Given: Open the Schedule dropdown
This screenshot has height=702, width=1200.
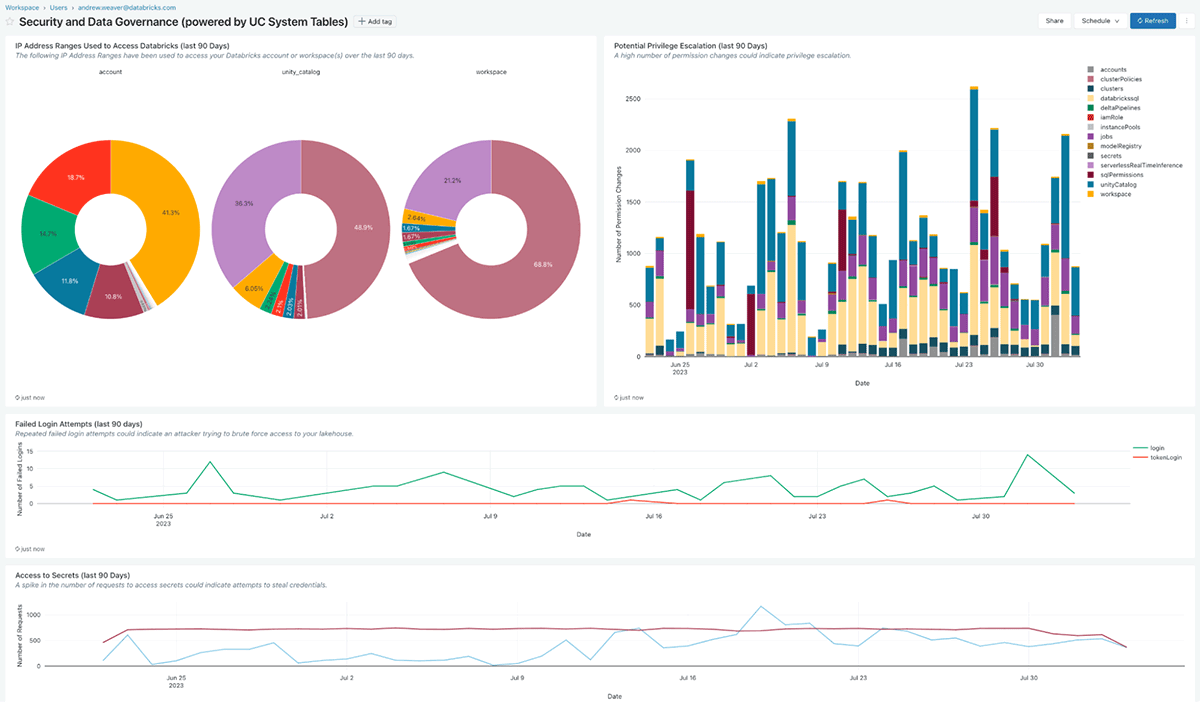Looking at the screenshot, I should 1100,20.
